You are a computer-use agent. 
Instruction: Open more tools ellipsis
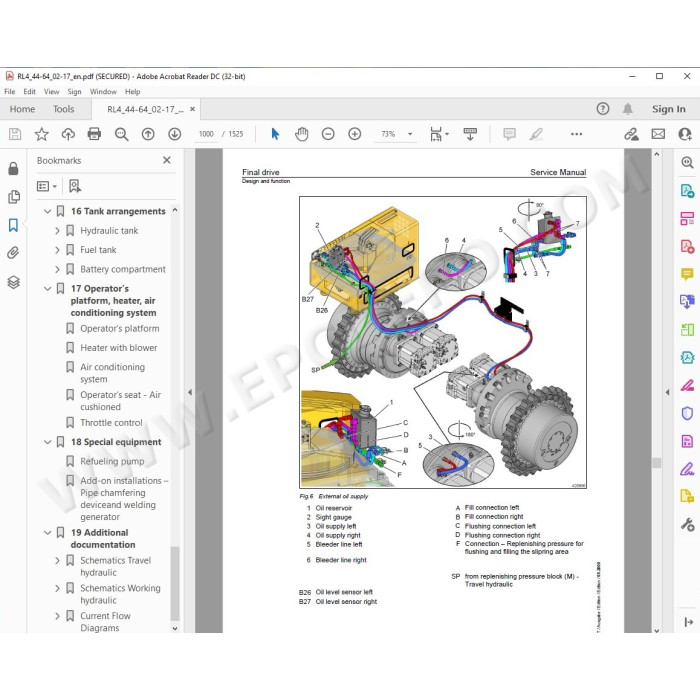[576, 134]
